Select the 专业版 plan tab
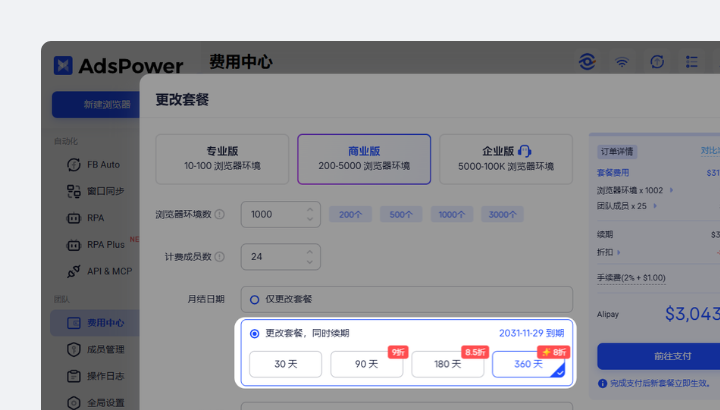Screen dimensions: 720x410 click(x=222, y=159)
